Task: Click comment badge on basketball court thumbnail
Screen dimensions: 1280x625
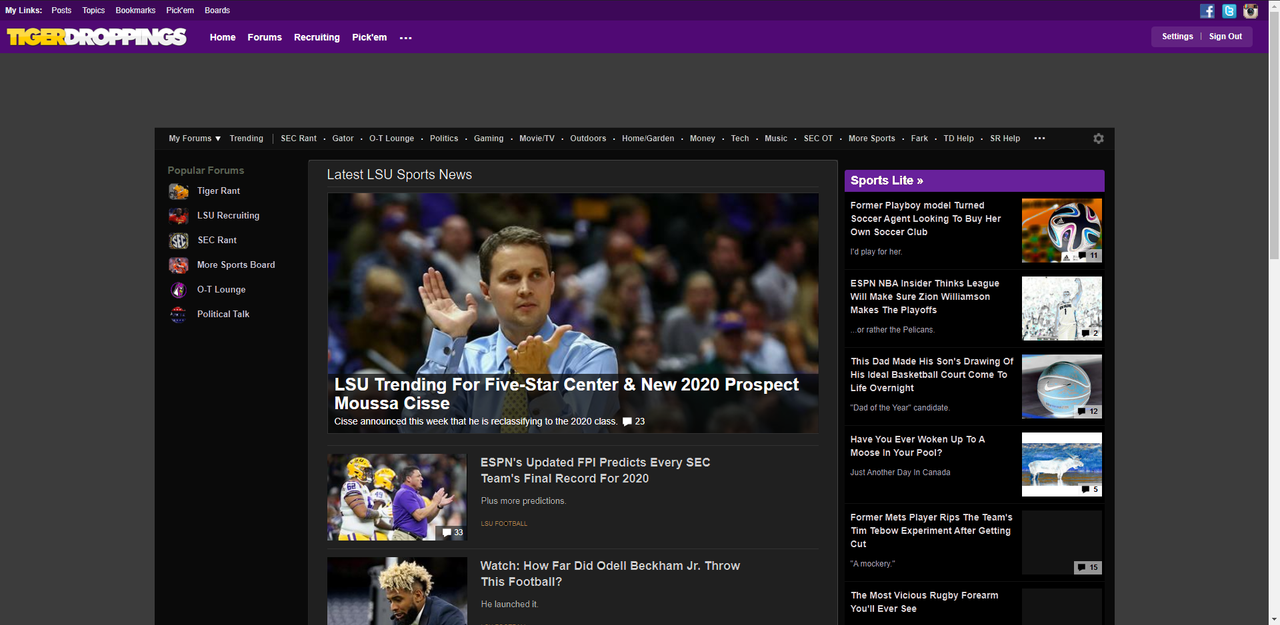Action: 1089,411
